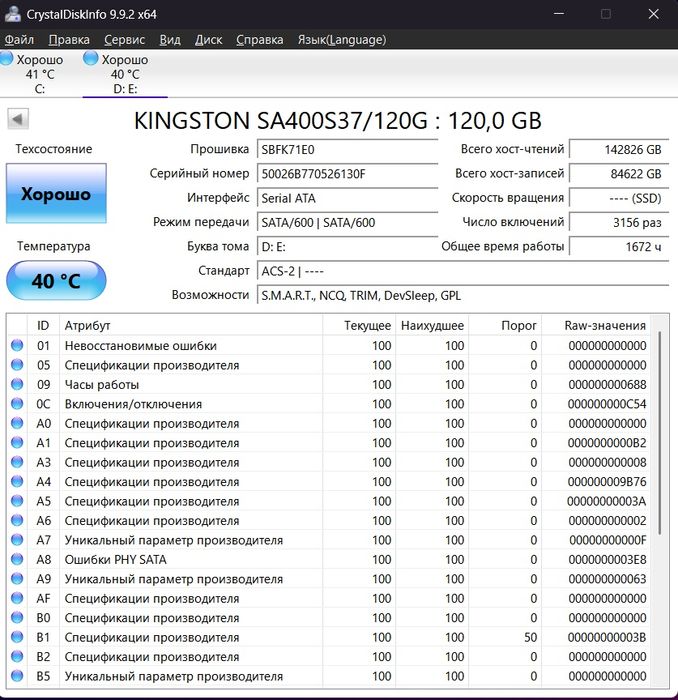This screenshot has width=678, height=700.
Task: Click the blue status icon for row A0
Action: coord(17,423)
